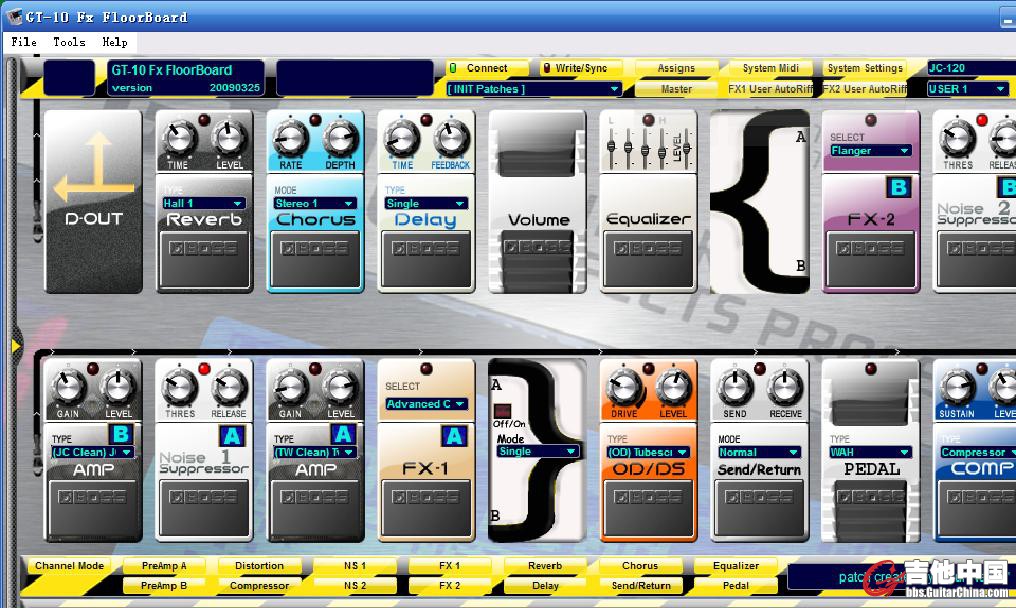
Task: Open the Send/Return mode Normal dropdown
Action: [759, 452]
